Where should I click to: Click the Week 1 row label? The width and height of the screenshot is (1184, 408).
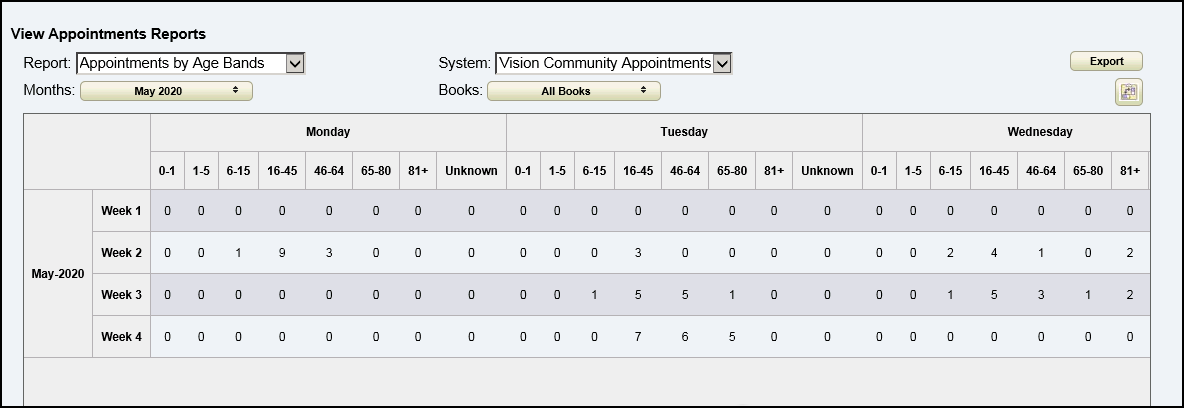(x=121, y=211)
